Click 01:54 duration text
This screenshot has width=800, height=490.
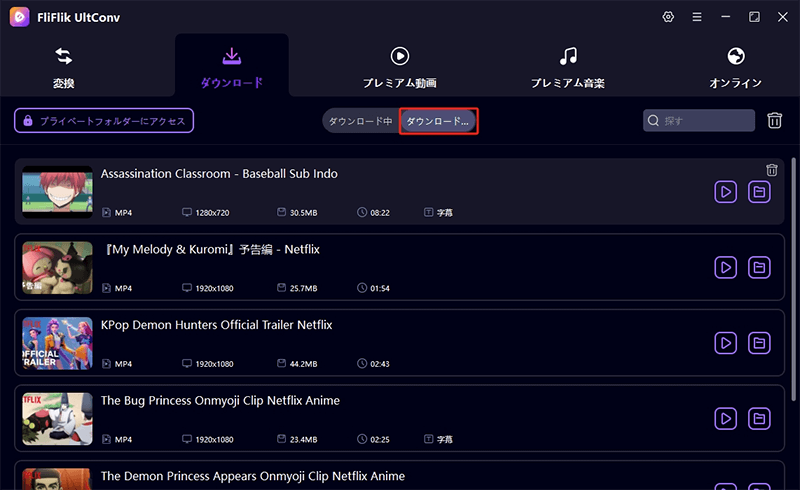[380, 288]
